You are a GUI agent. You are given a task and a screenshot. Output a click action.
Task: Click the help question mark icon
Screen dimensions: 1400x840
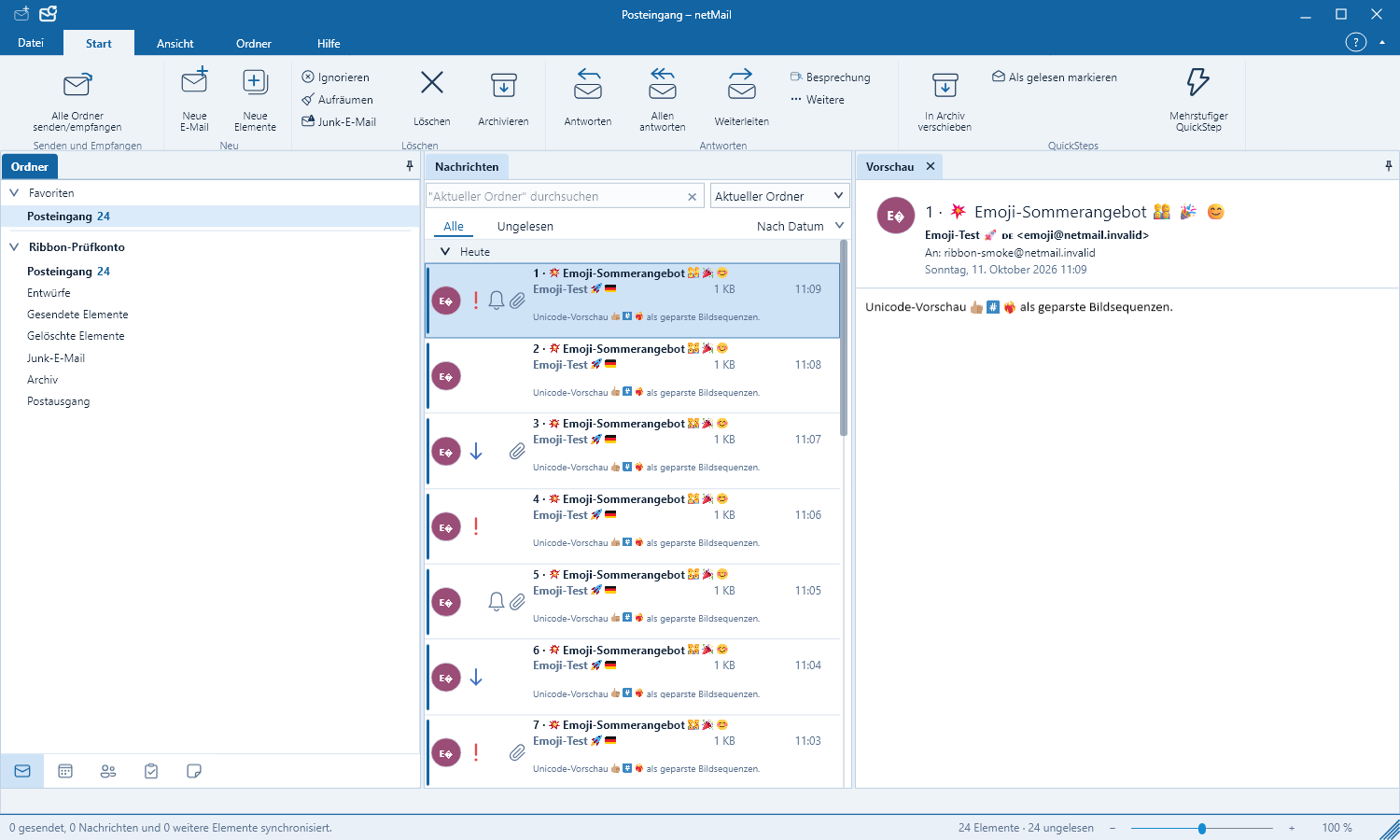coord(1355,43)
